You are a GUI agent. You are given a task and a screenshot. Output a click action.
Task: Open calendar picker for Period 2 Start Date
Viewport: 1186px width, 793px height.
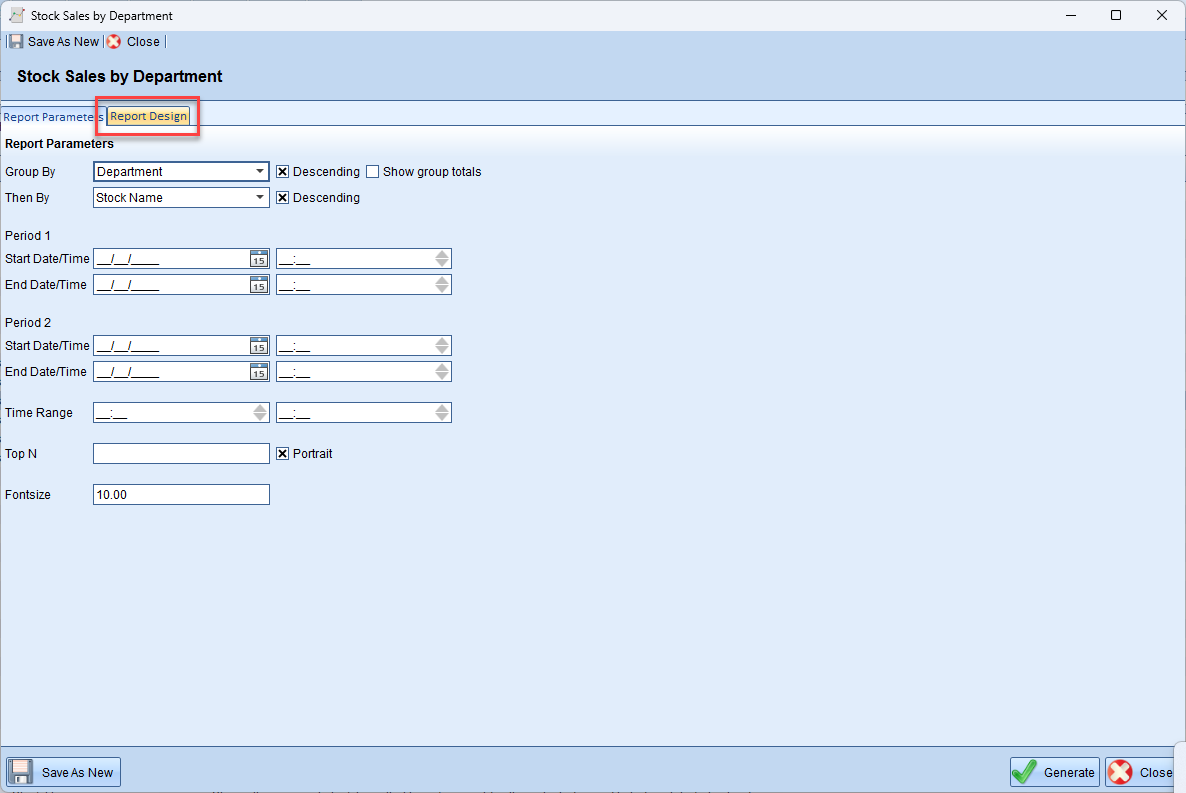tap(259, 346)
